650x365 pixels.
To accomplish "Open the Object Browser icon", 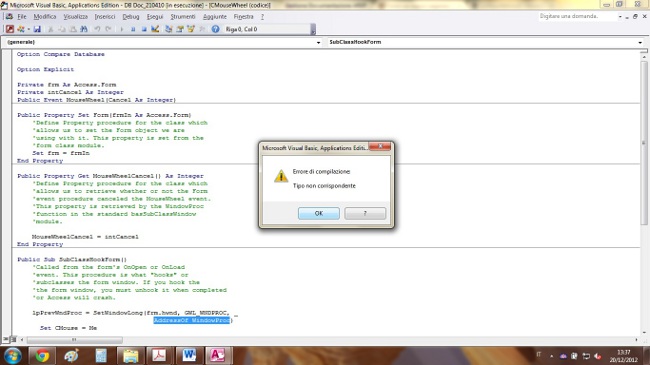I will (x=191, y=29).
